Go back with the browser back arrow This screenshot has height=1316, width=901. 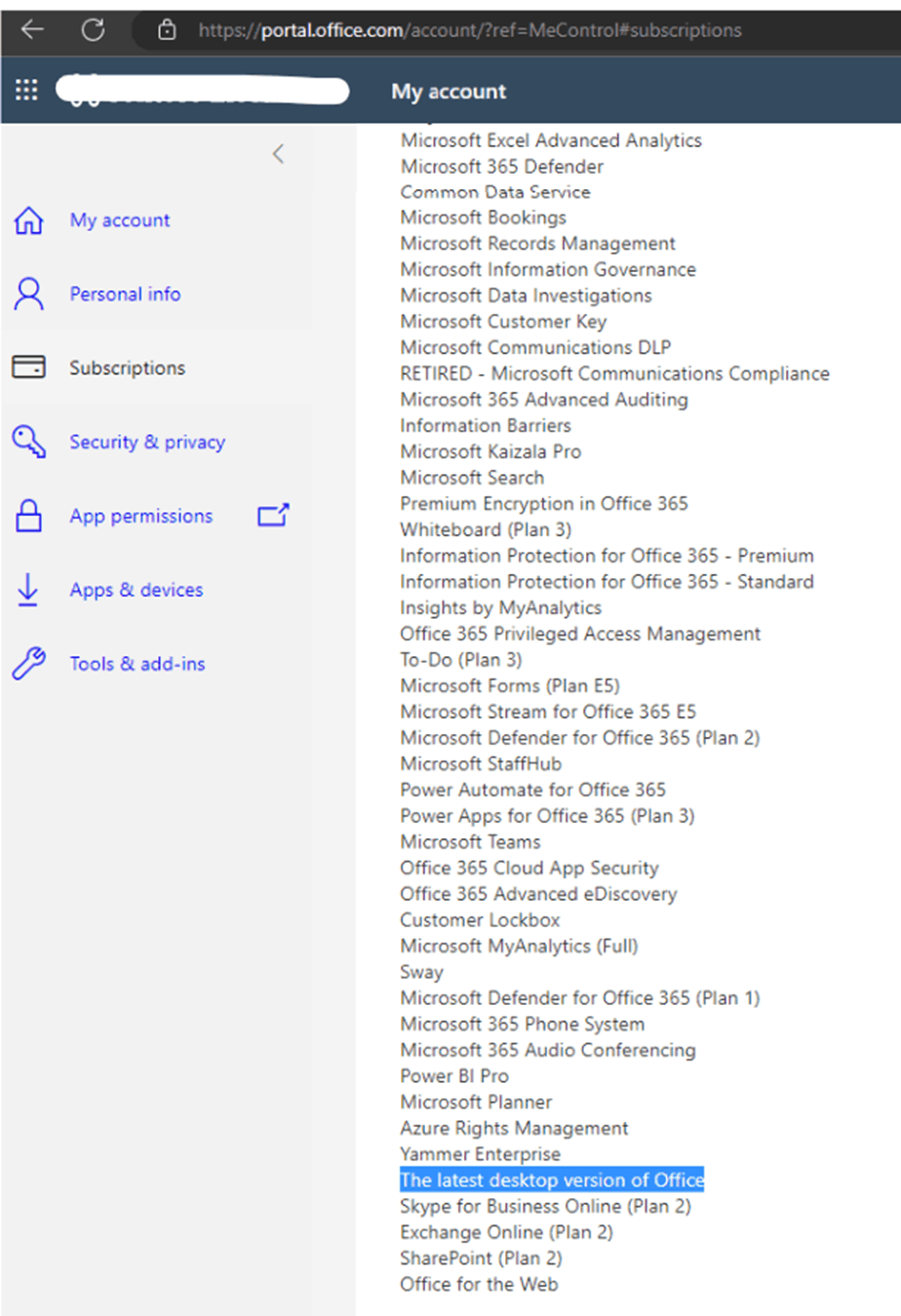[33, 29]
